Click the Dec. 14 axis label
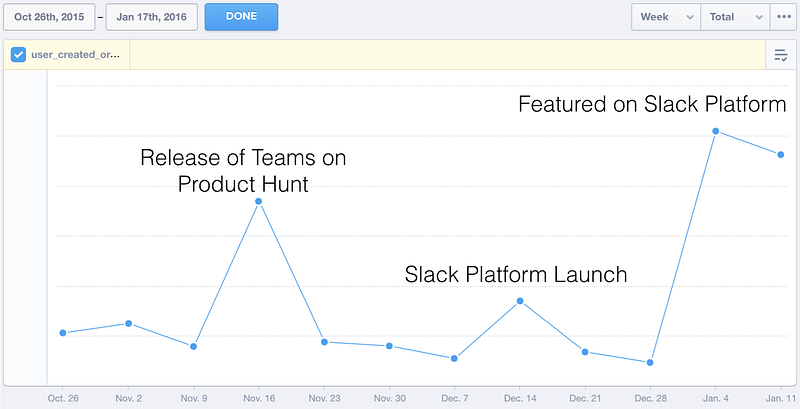800x409 pixels. pyautogui.click(x=520, y=398)
